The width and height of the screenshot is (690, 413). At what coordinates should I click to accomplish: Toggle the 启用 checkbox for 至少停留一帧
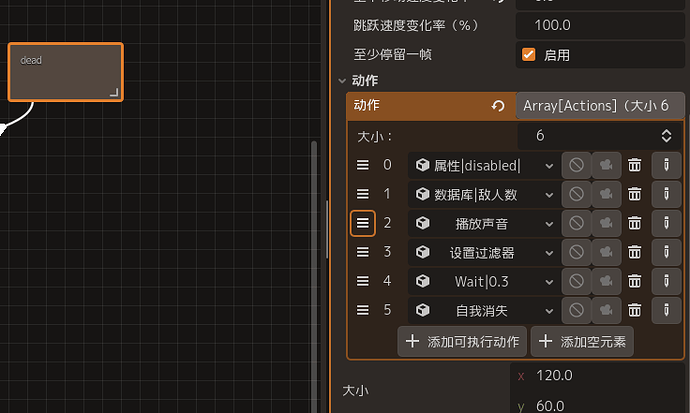coord(529,55)
